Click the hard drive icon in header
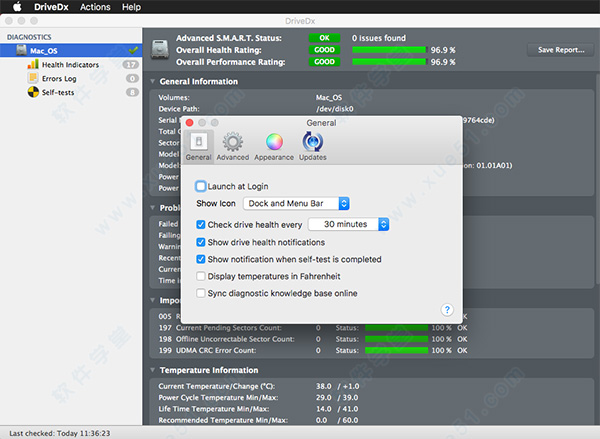This screenshot has width=600, height=439. pos(160,49)
